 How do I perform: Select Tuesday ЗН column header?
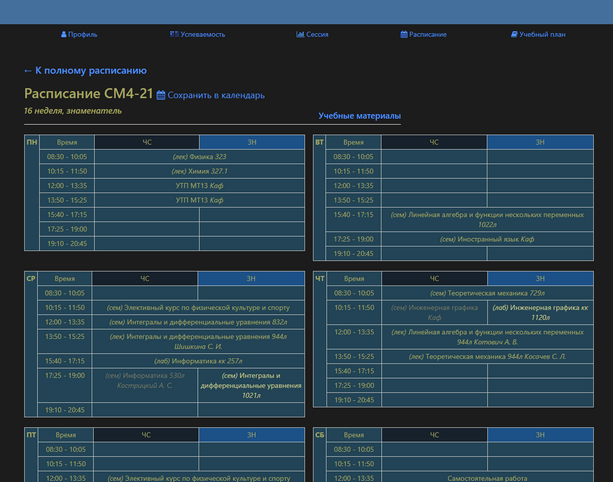[540, 142]
